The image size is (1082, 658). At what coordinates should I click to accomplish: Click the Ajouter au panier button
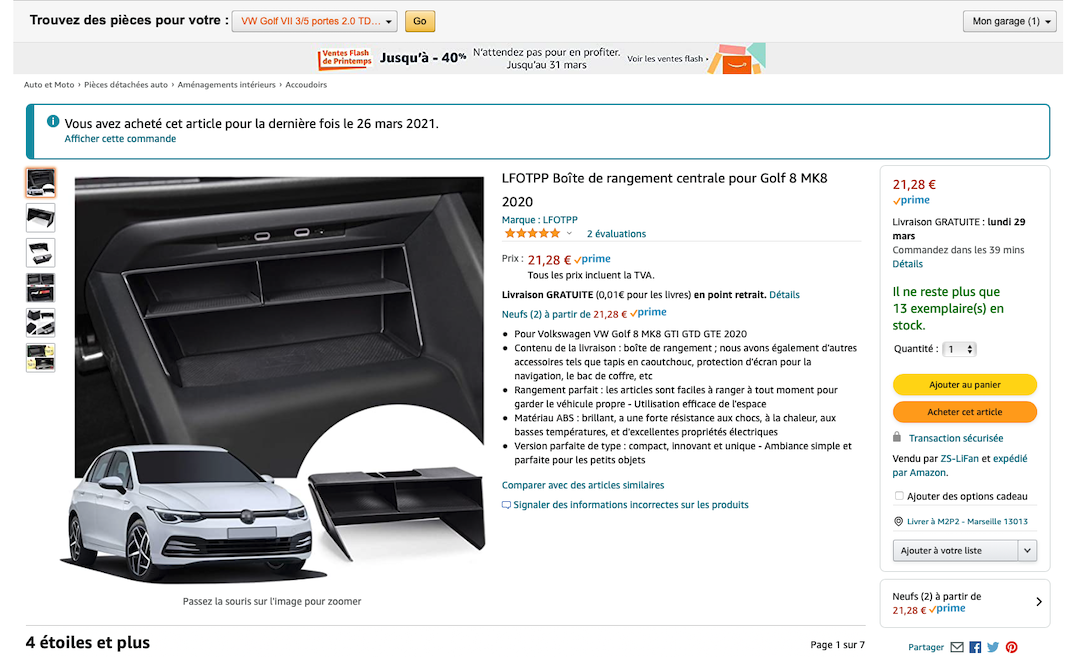[x=965, y=385]
